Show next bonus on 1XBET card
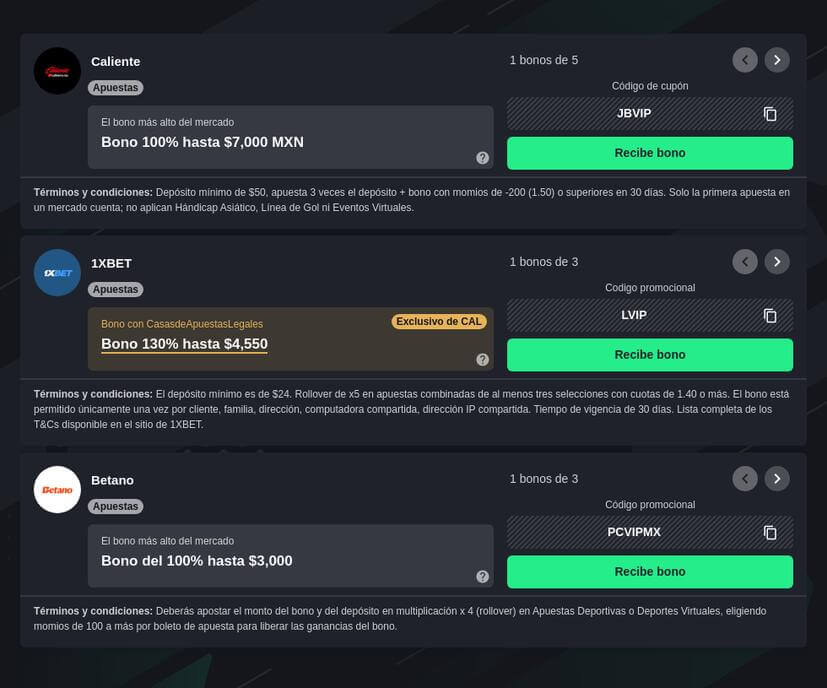 click(x=777, y=261)
